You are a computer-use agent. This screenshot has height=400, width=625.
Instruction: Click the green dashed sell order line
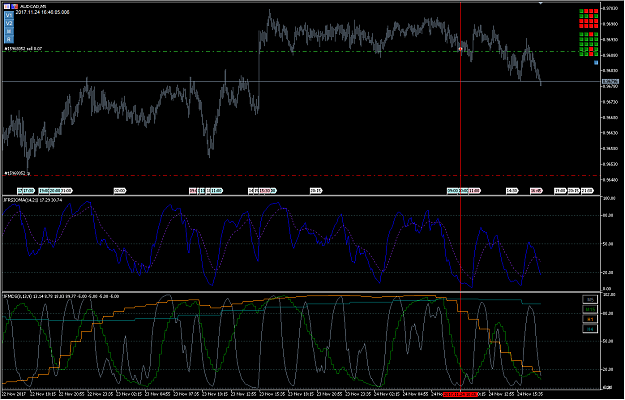299,51
